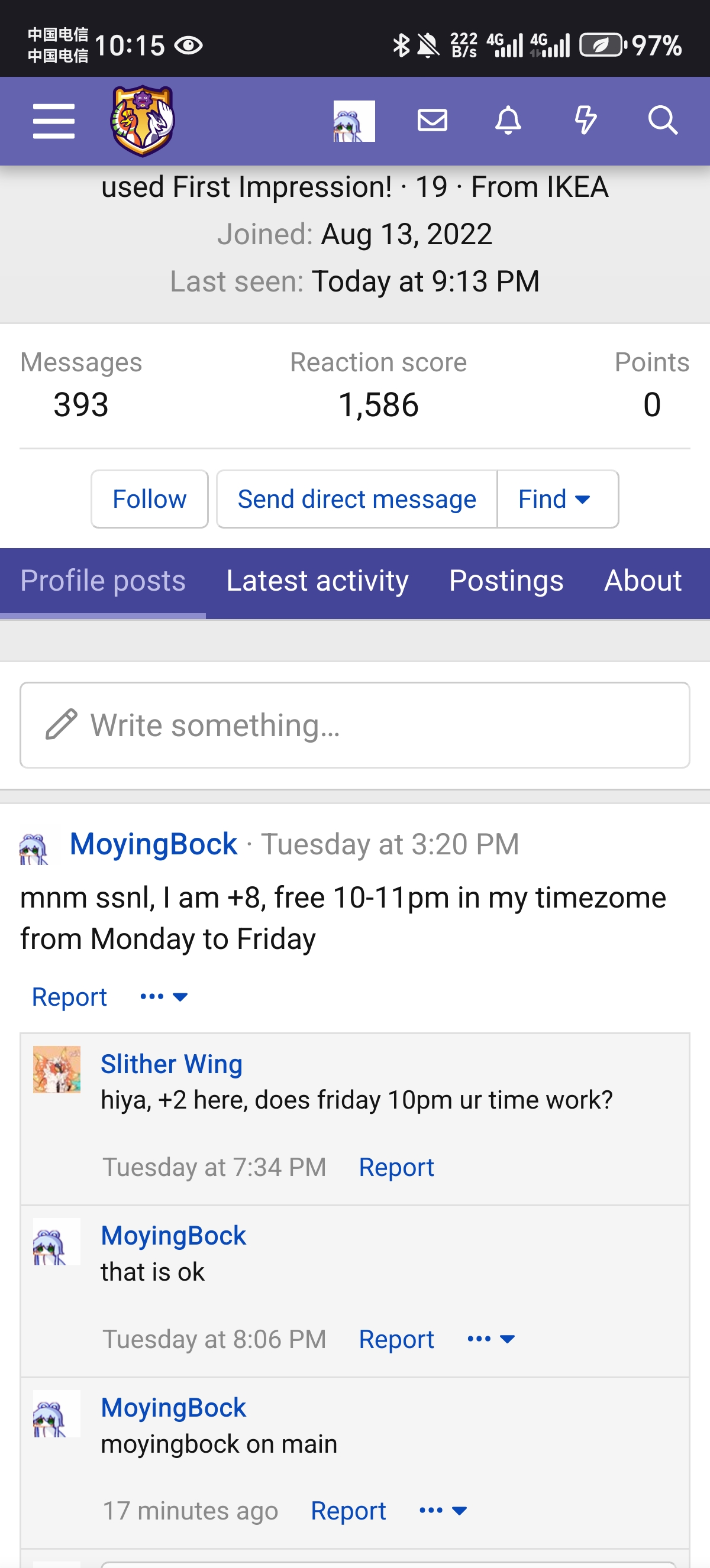Click Slither Wing's avatar thumbnail

coord(57,1070)
